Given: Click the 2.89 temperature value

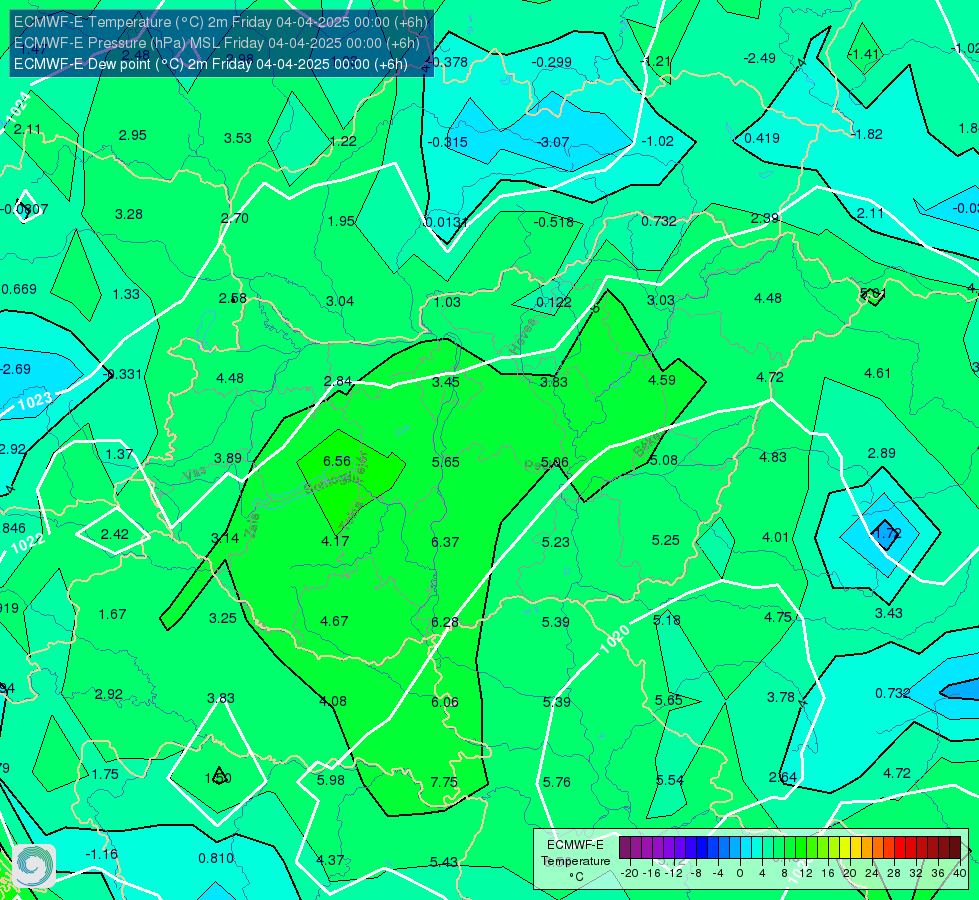Looking at the screenshot, I should coord(882,453).
